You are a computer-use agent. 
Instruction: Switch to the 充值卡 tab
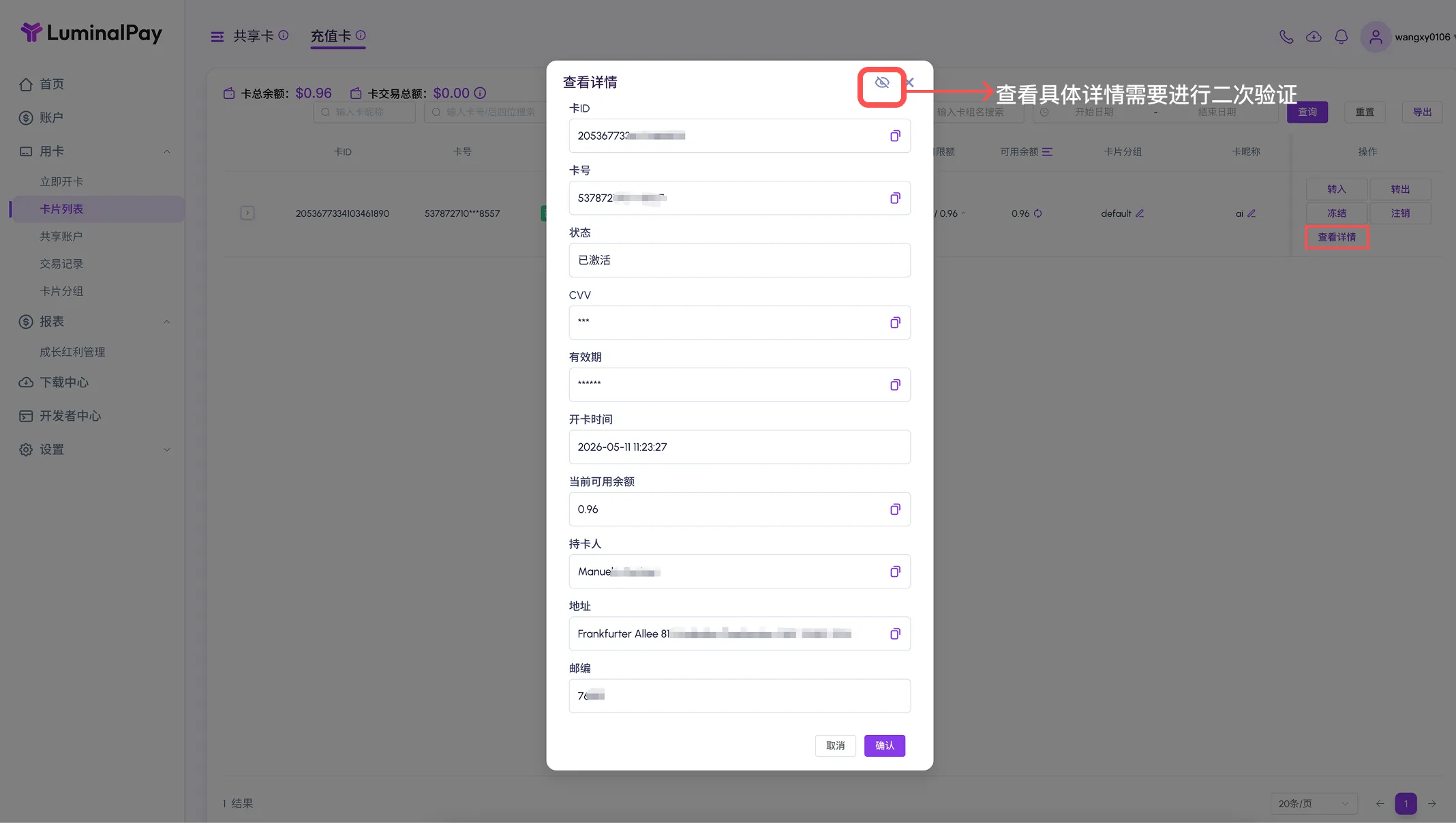click(331, 35)
